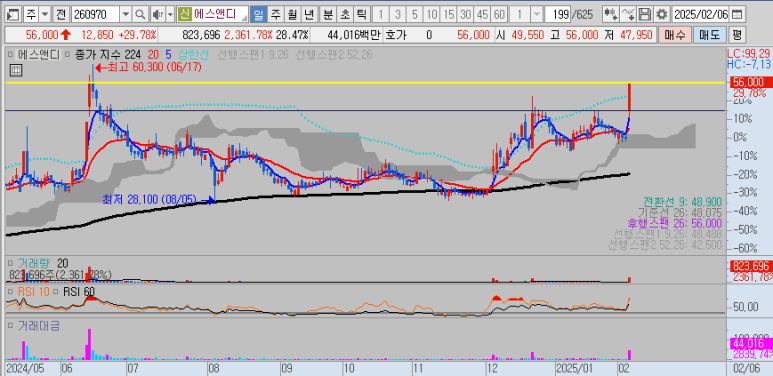Select the yearly (년) chart tab
This screenshot has width=773, height=376.
[x=309, y=14]
